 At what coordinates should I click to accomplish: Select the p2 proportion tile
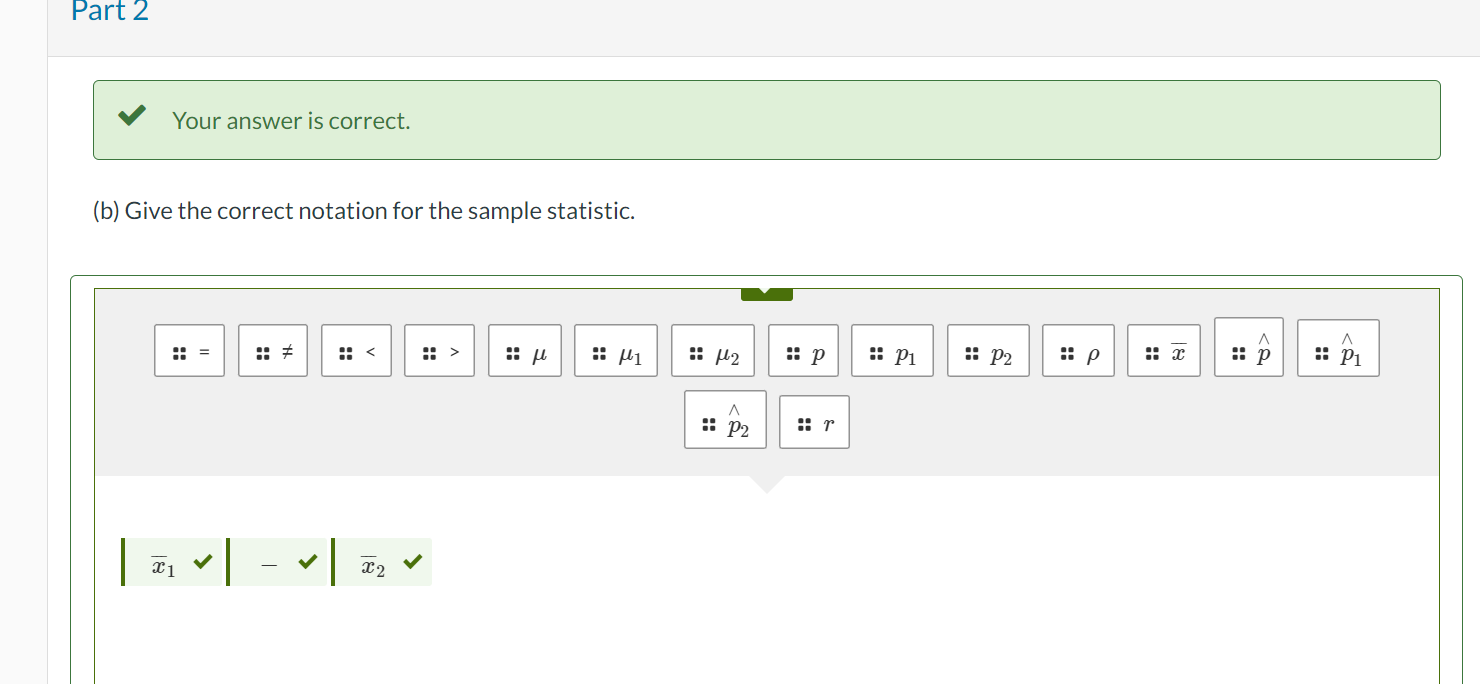coord(987,351)
